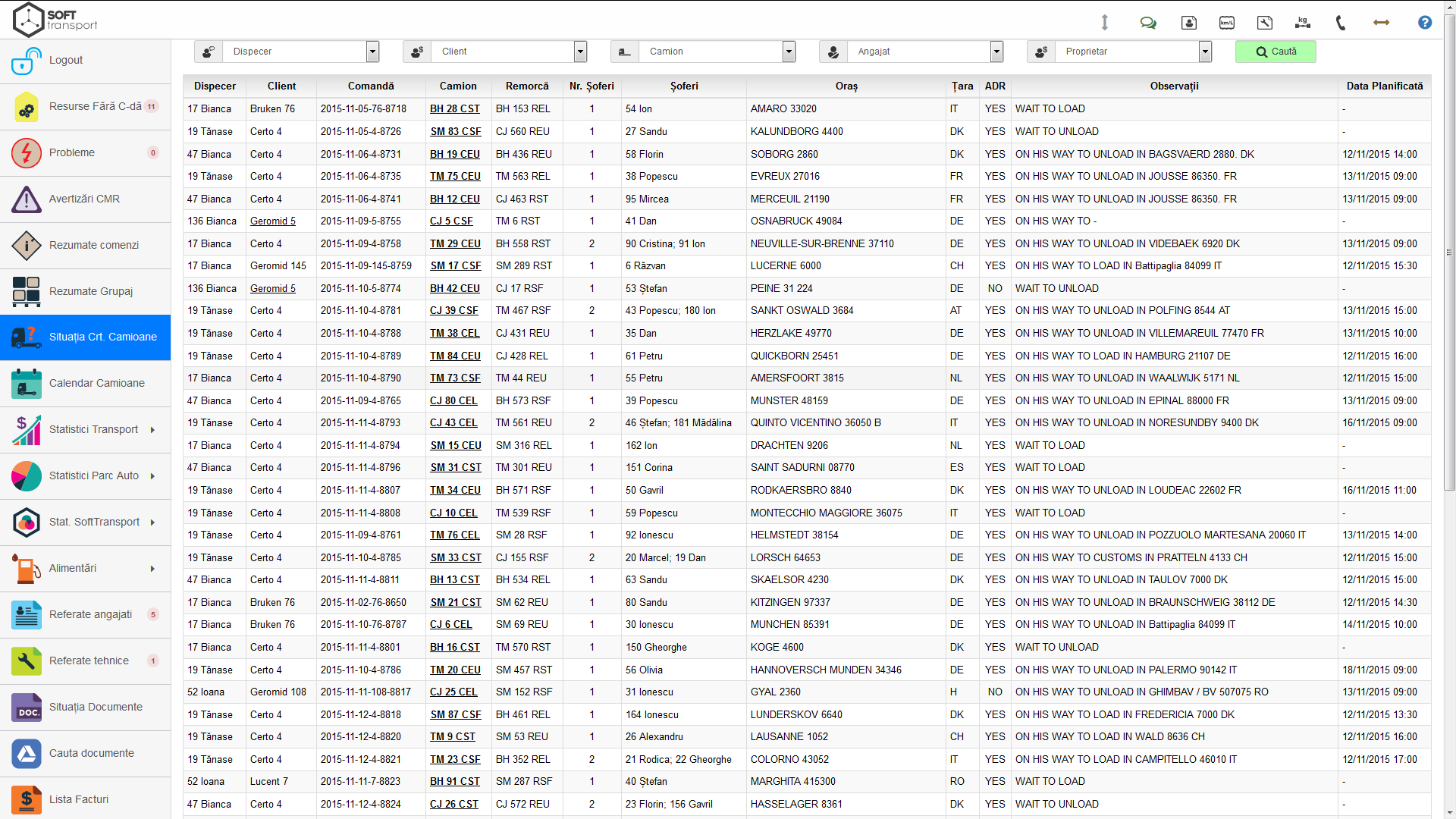Open truck link BH 28 CST
Screen dimensions: 1456x819
454,109
